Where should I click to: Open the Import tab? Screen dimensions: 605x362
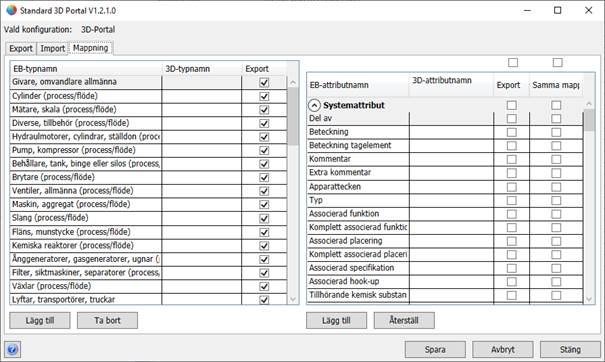click(x=52, y=49)
